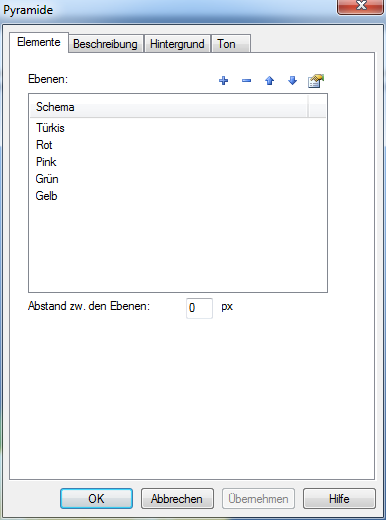Go to the Ton tab
The width and height of the screenshot is (386, 520).
pyautogui.click(x=231, y=44)
